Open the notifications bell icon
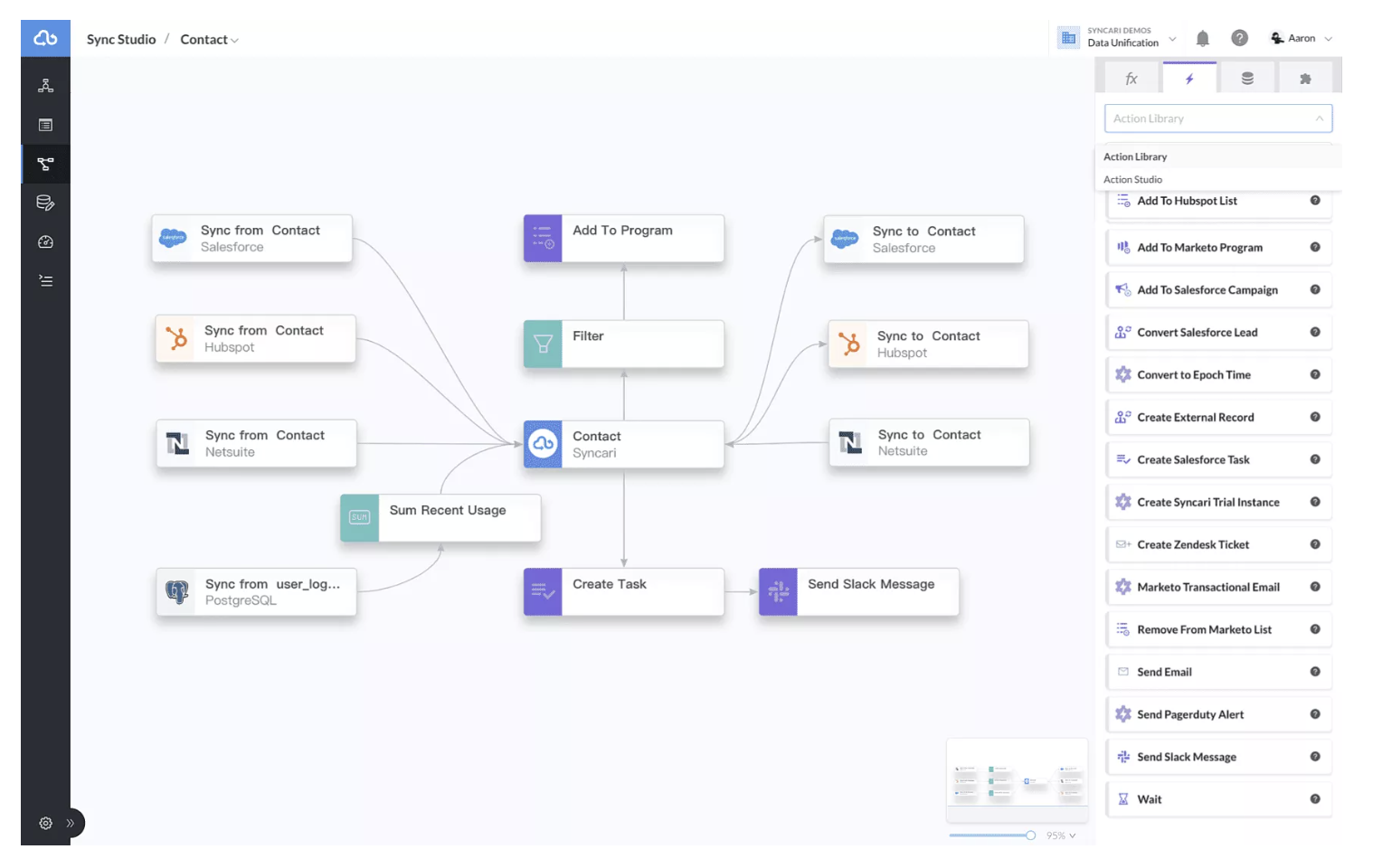The image size is (1373, 868). pos(1202,39)
